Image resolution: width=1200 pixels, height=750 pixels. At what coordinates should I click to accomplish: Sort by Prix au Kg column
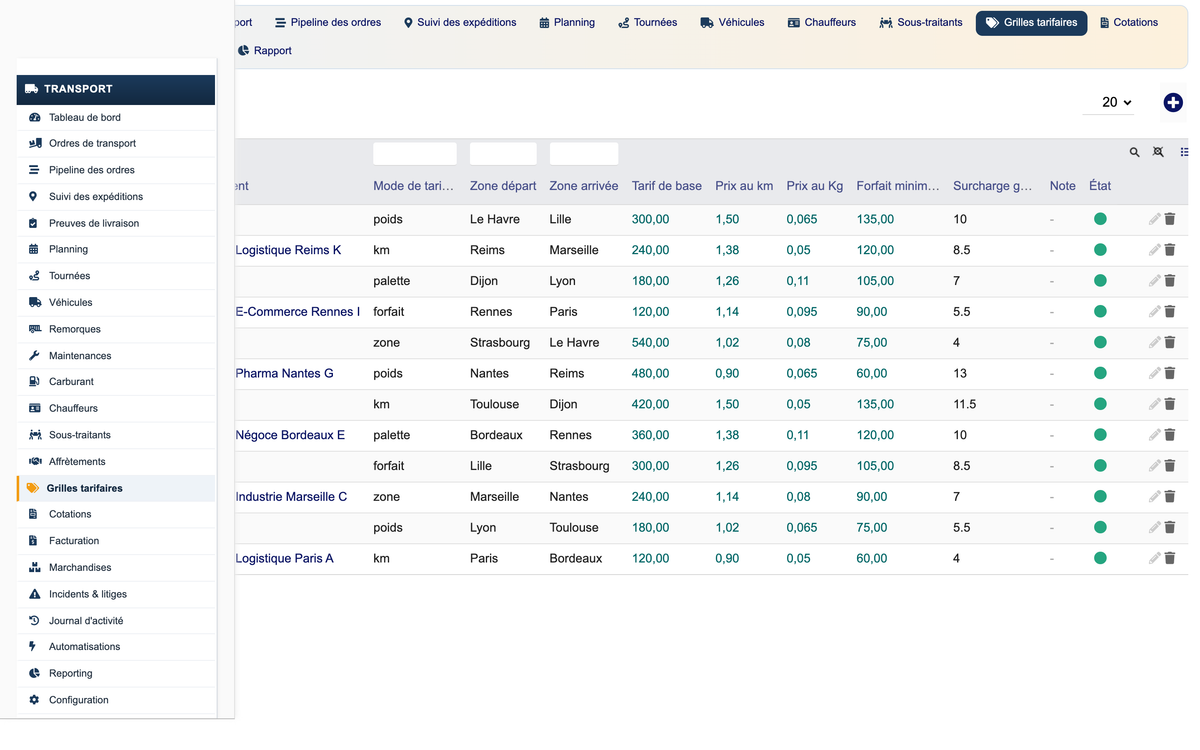(815, 186)
